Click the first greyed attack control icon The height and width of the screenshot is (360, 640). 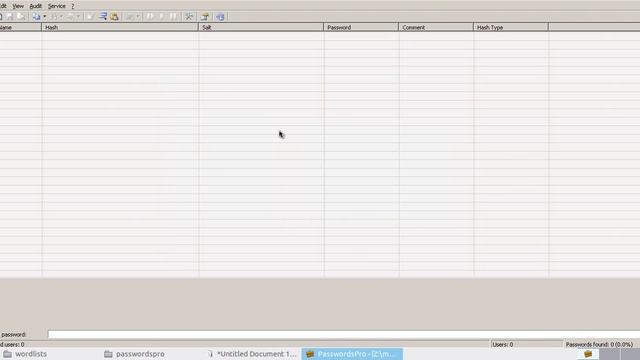pyautogui.click(x=150, y=17)
